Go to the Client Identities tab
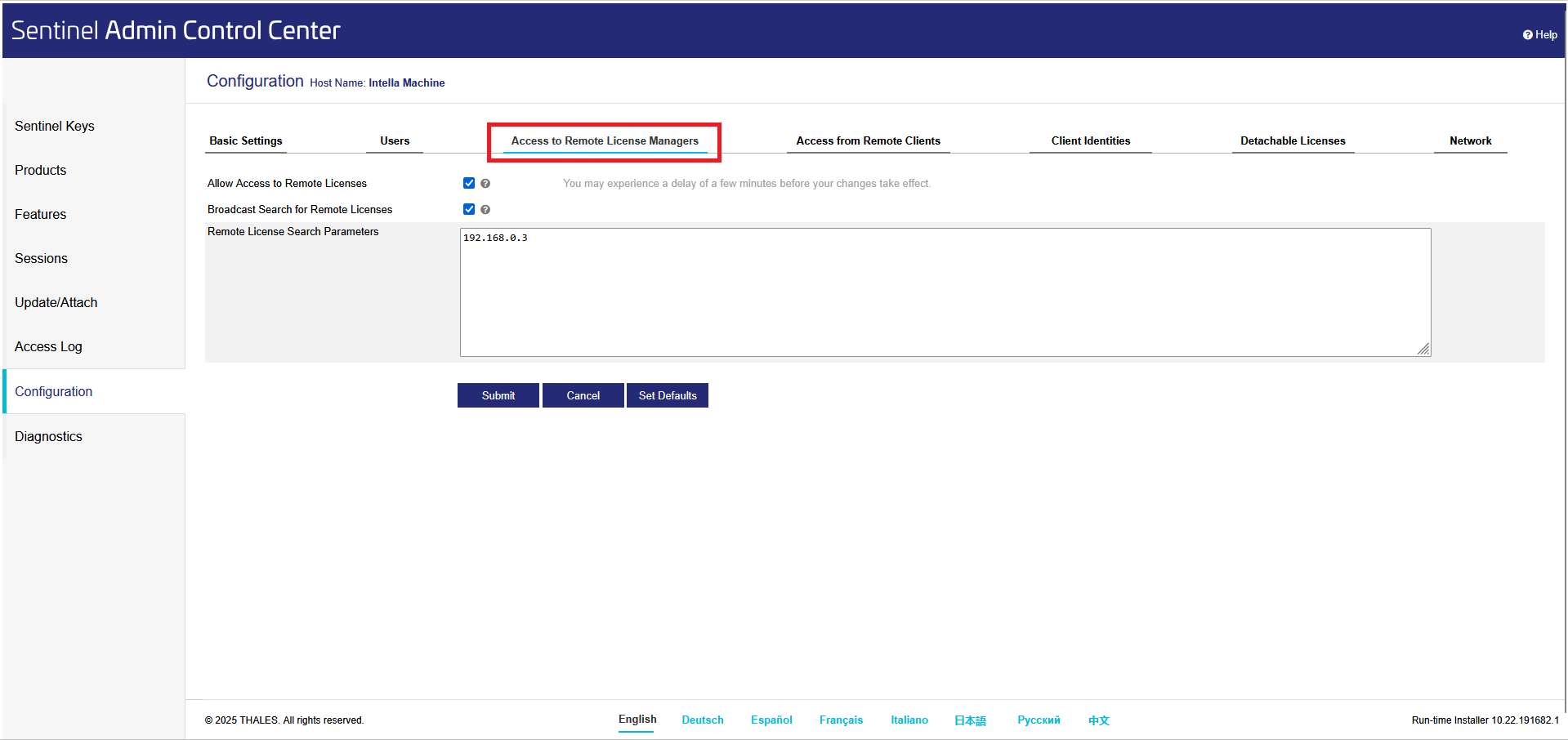1568x740 pixels. [x=1091, y=140]
